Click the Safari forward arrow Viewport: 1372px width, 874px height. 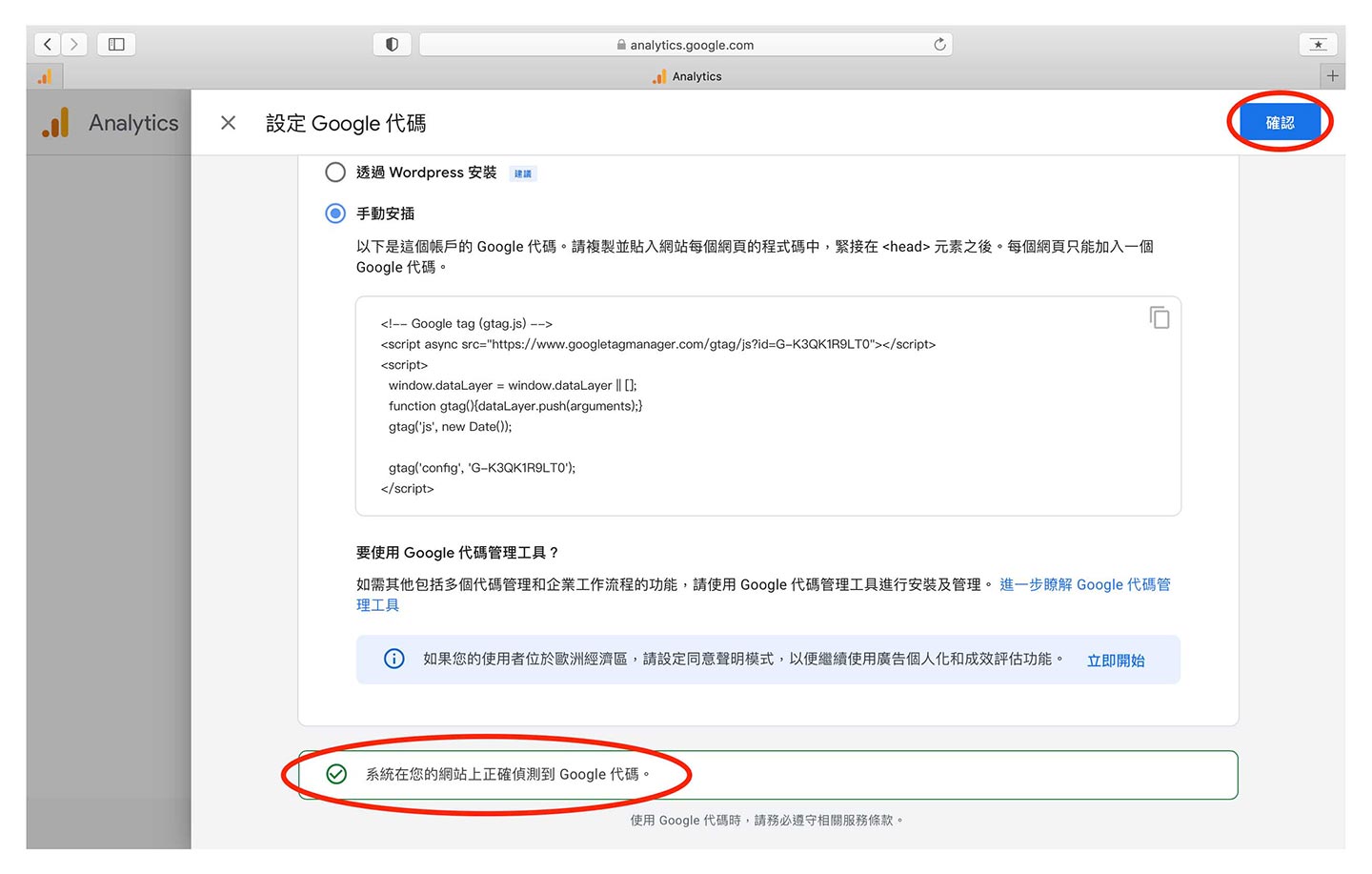tap(74, 45)
